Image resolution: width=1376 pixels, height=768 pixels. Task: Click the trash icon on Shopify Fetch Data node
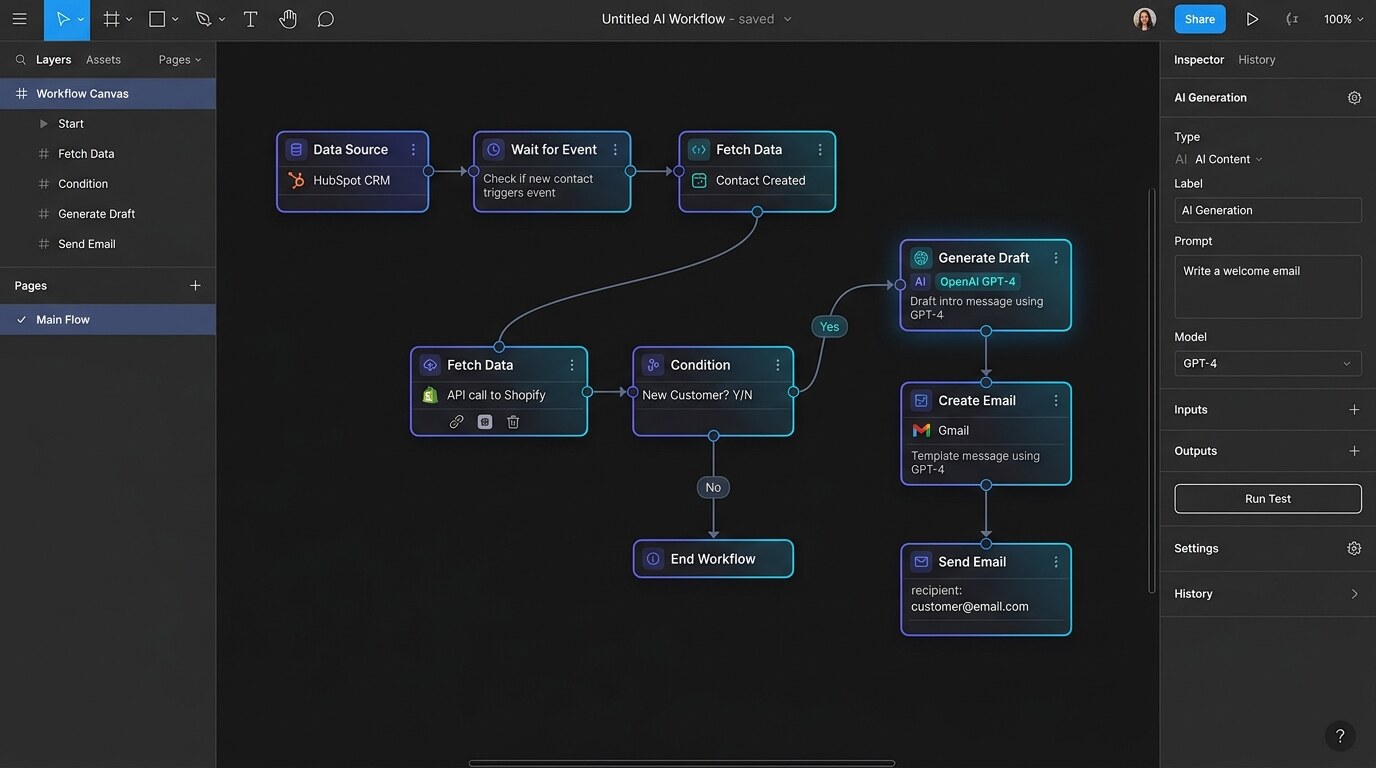pos(513,422)
